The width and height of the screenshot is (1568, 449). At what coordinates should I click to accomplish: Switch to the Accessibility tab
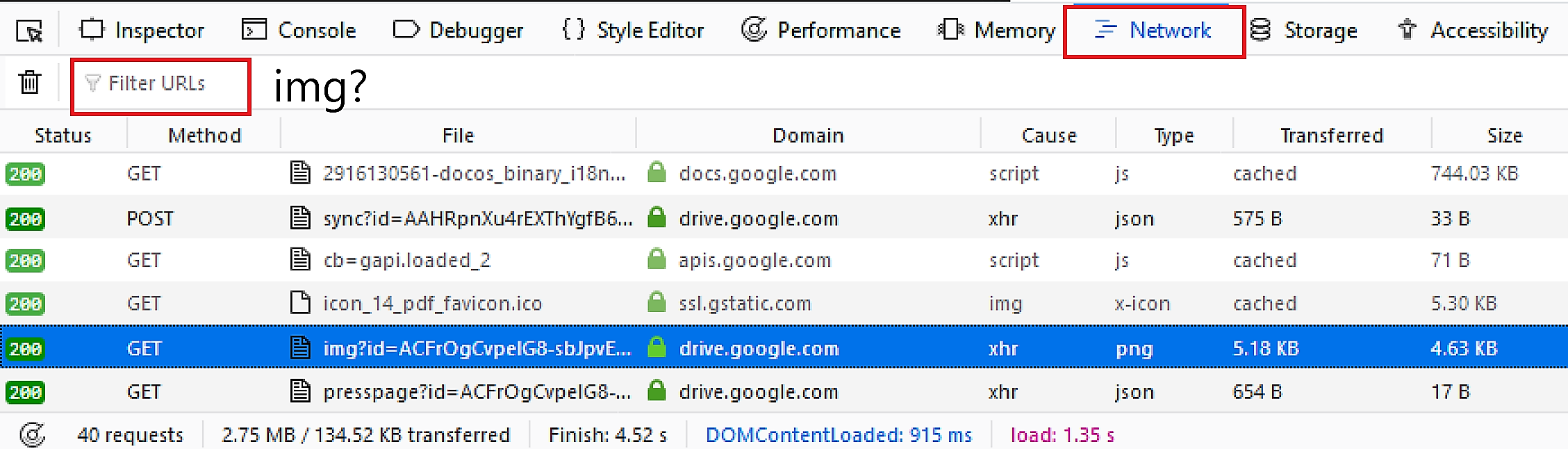(x=1472, y=30)
